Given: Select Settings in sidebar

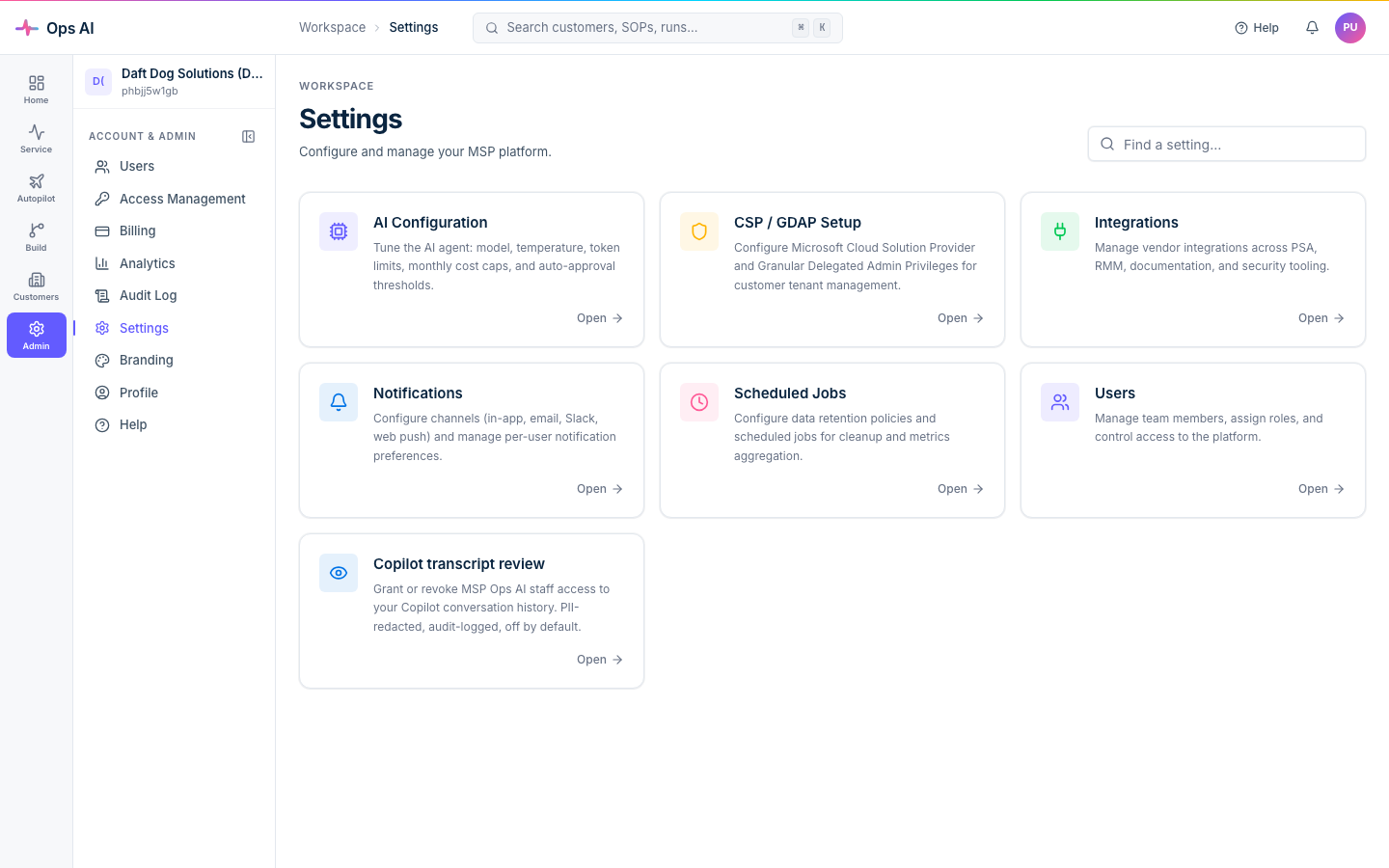Looking at the screenshot, I should [x=174, y=328].
